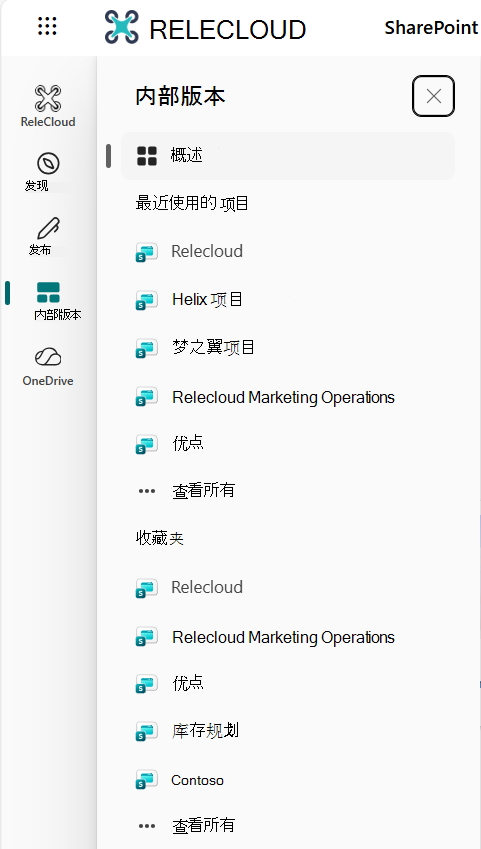Select the 内部版本 icon in app bar
Screen dimensions: 481x849
48,292
